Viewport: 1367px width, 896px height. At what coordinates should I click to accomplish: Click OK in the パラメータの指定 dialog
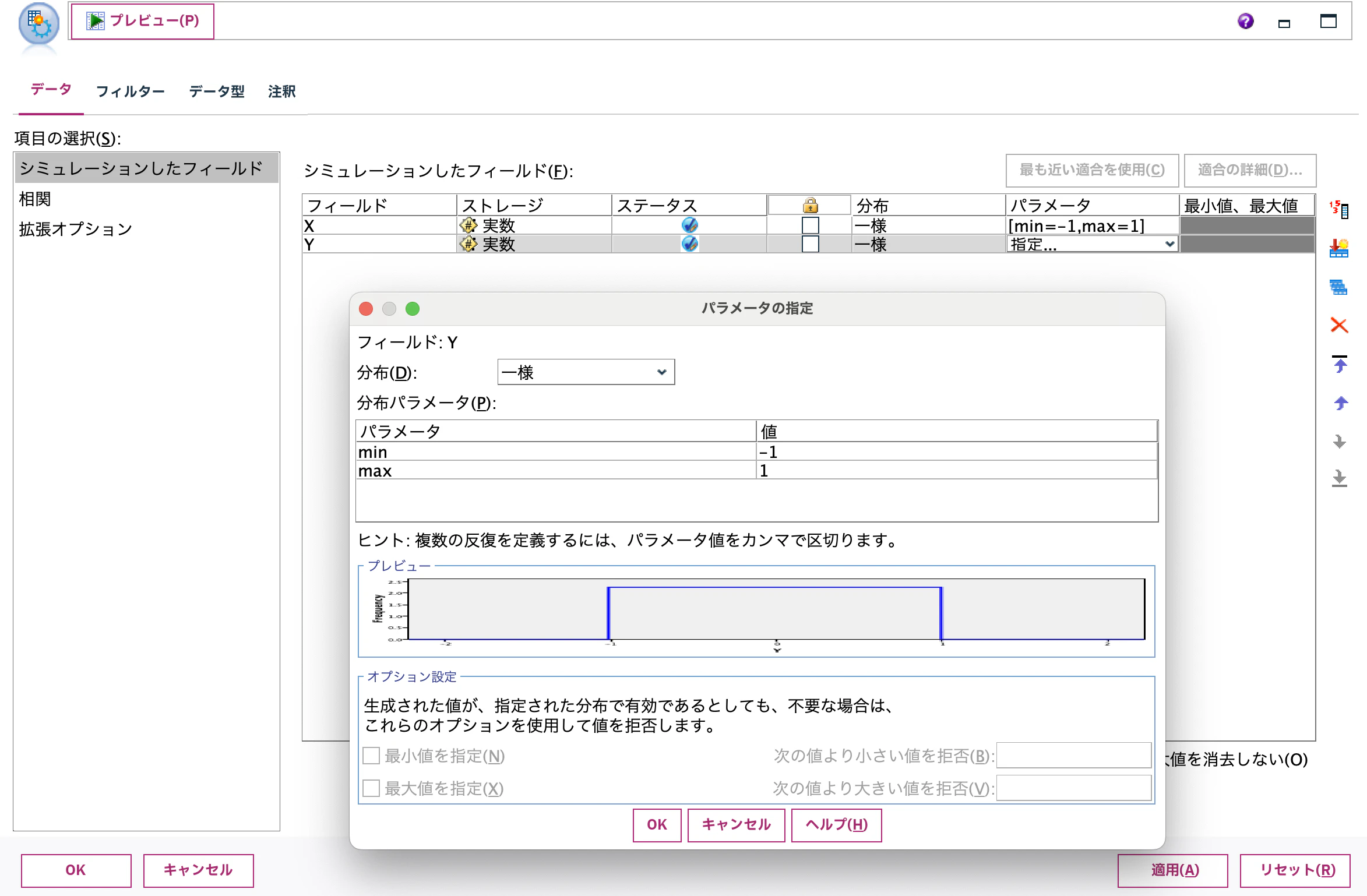(x=657, y=824)
